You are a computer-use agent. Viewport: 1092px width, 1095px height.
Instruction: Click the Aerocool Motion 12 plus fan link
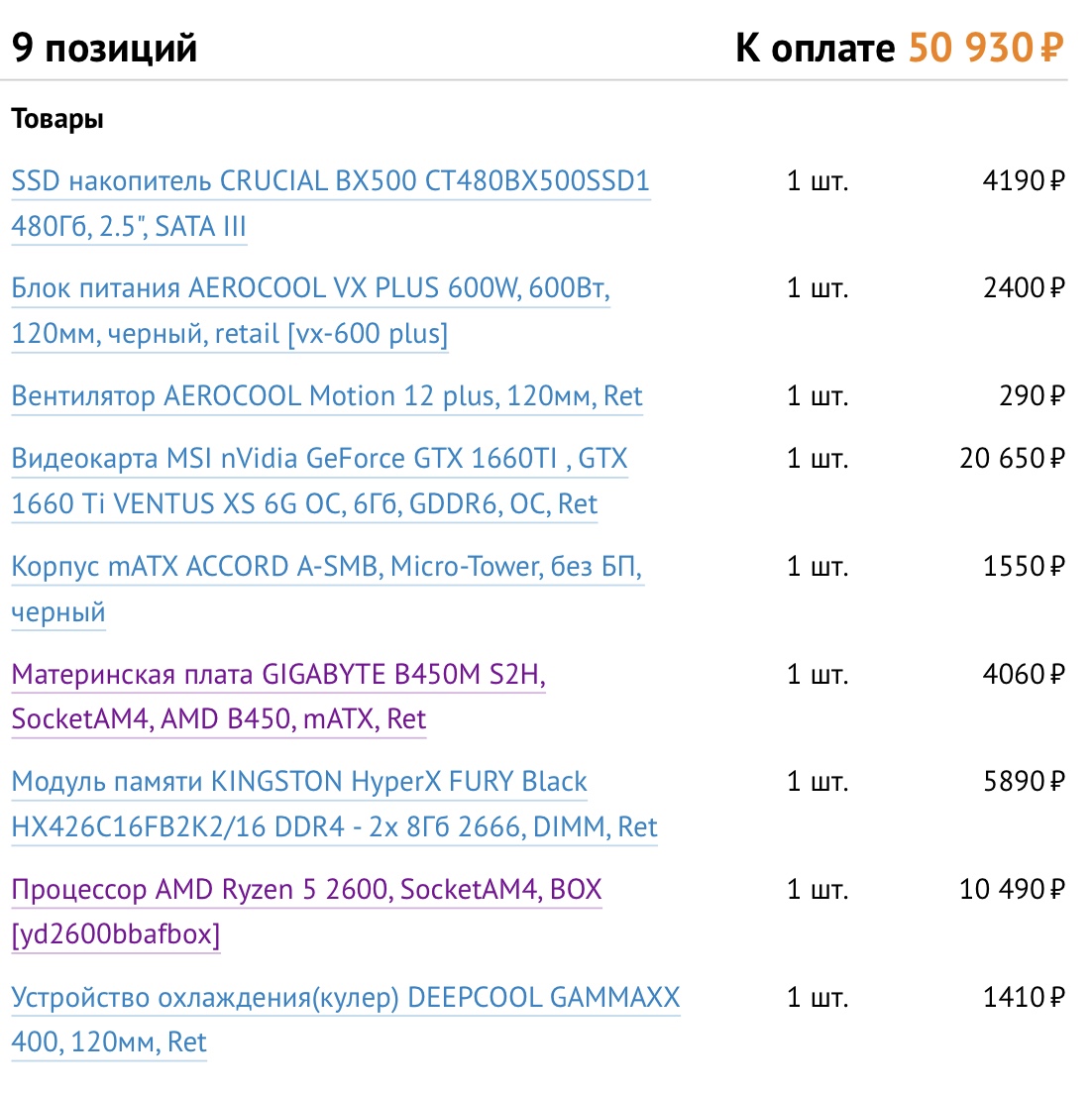point(327,396)
